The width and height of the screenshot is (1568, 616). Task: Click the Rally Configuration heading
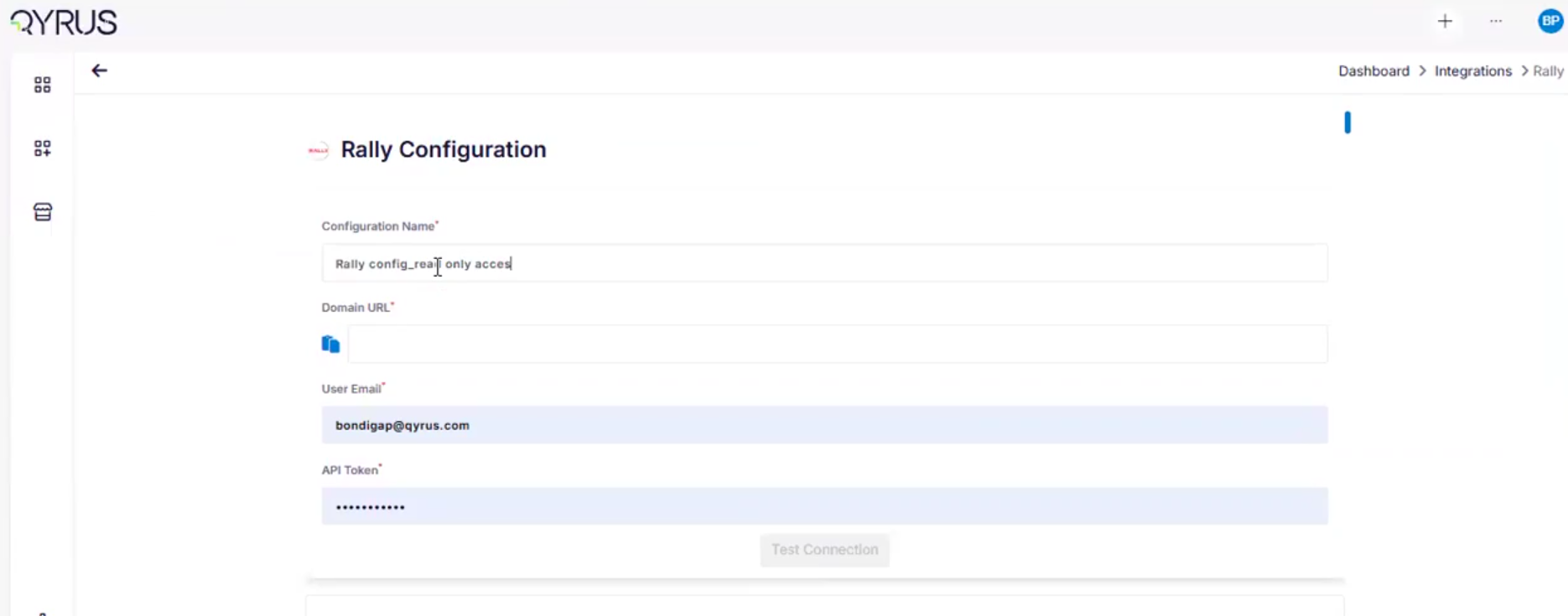point(443,150)
